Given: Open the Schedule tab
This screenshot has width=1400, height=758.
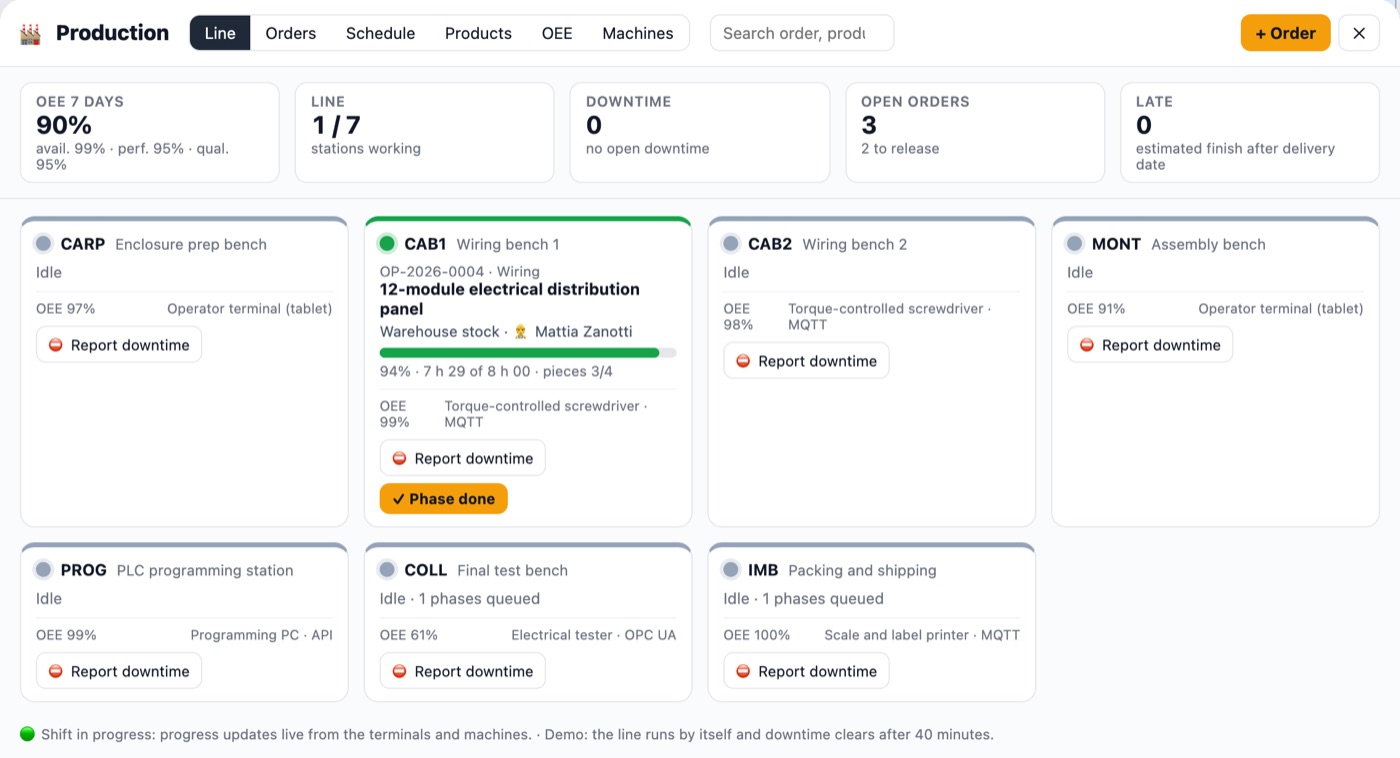Looking at the screenshot, I should tap(380, 33).
